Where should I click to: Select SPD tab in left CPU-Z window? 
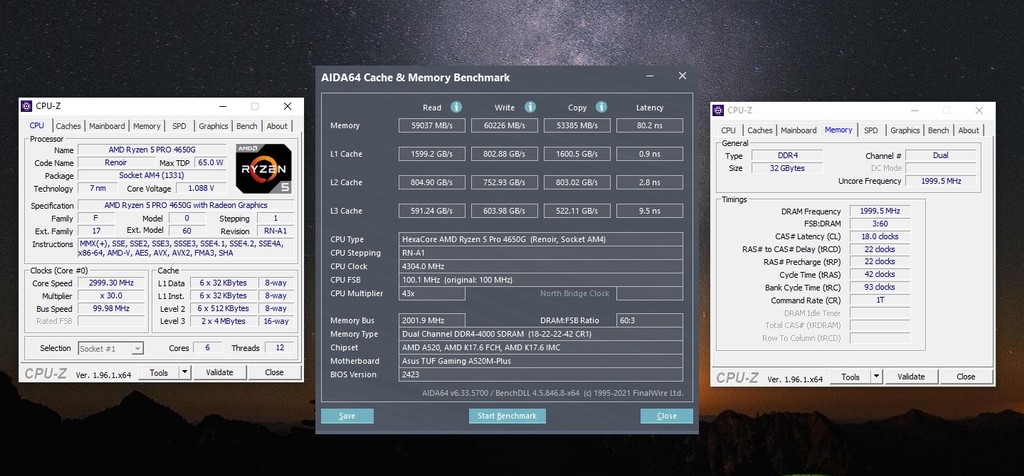pos(179,126)
